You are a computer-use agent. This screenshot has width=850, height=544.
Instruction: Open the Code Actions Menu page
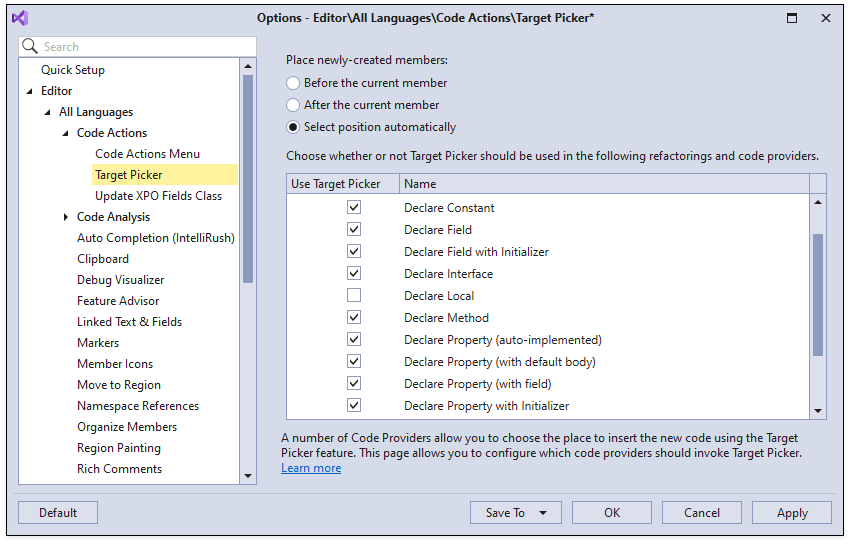(x=147, y=154)
